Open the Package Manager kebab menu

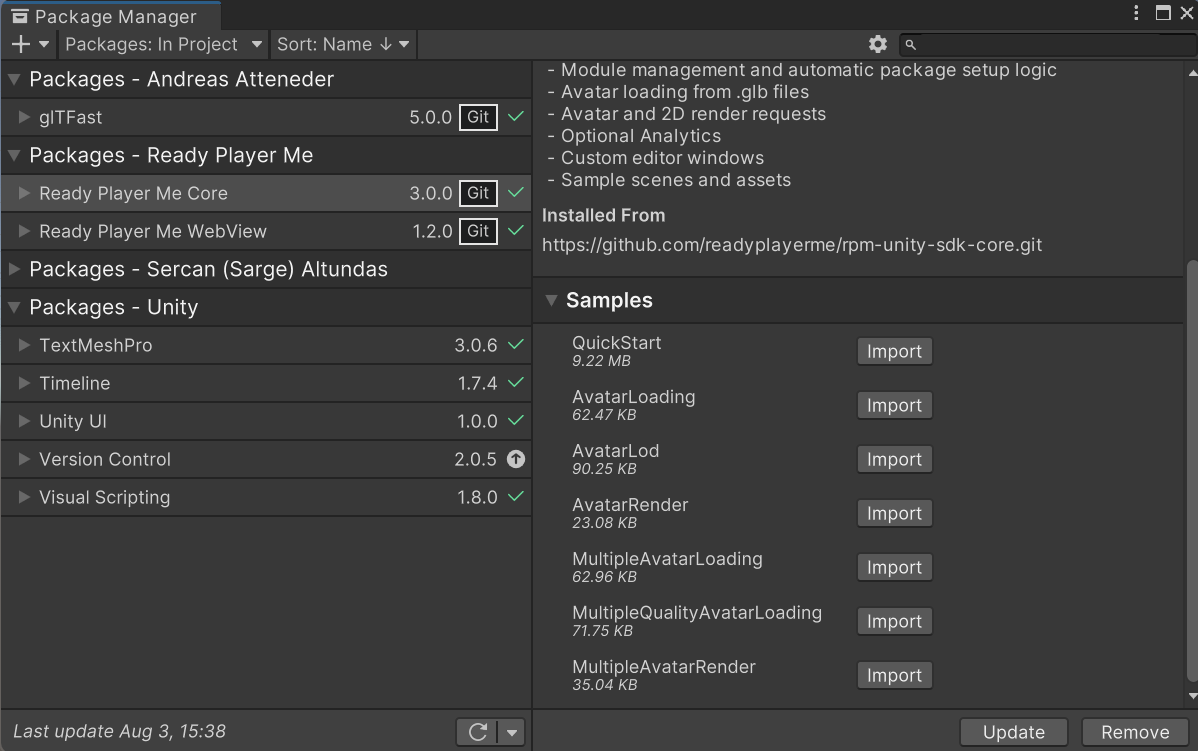point(1136,13)
